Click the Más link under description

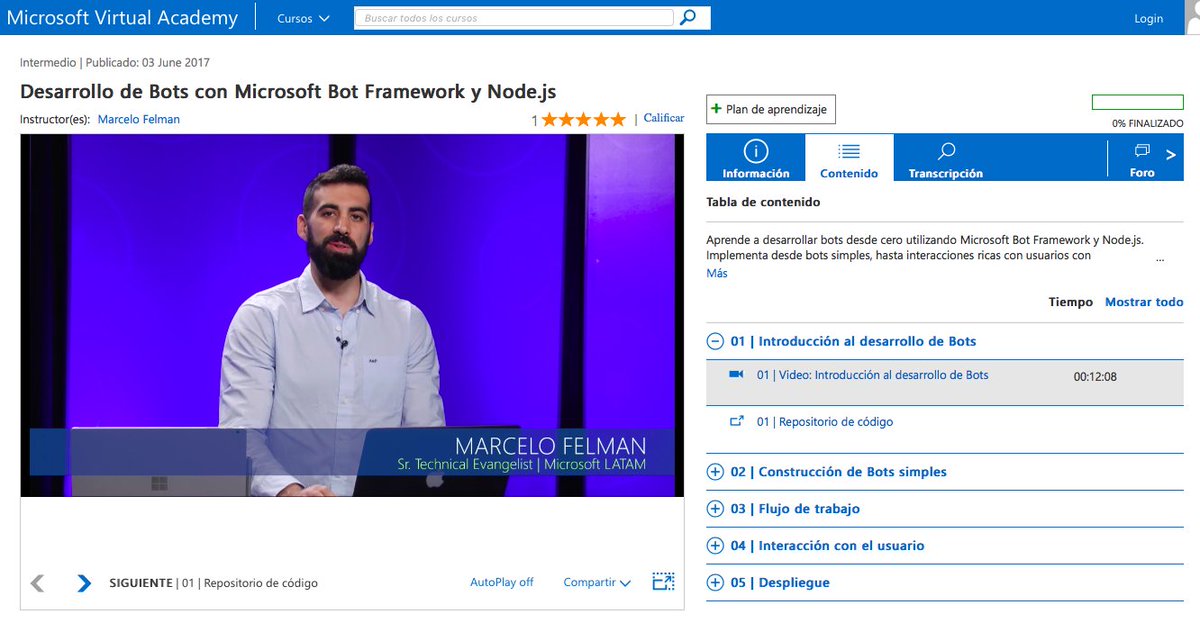point(717,273)
